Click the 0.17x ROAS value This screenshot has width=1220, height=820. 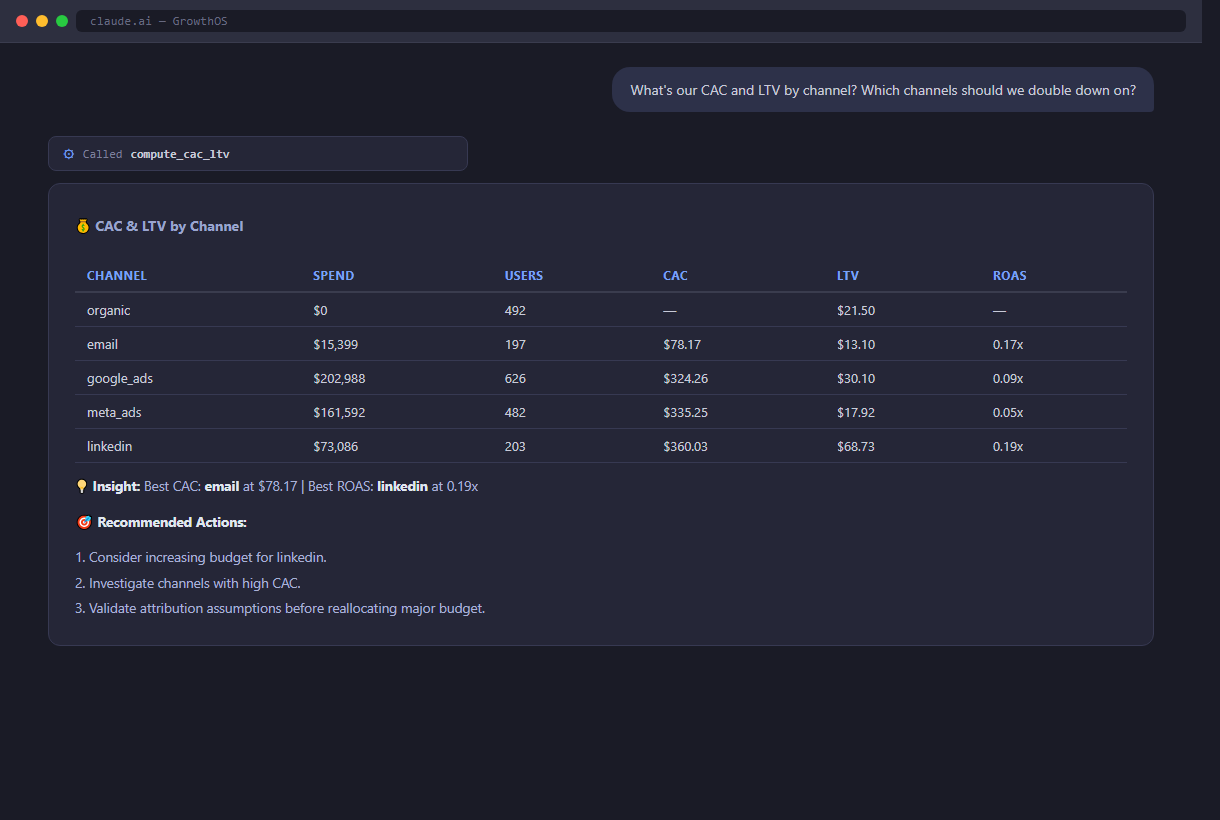(x=1008, y=344)
